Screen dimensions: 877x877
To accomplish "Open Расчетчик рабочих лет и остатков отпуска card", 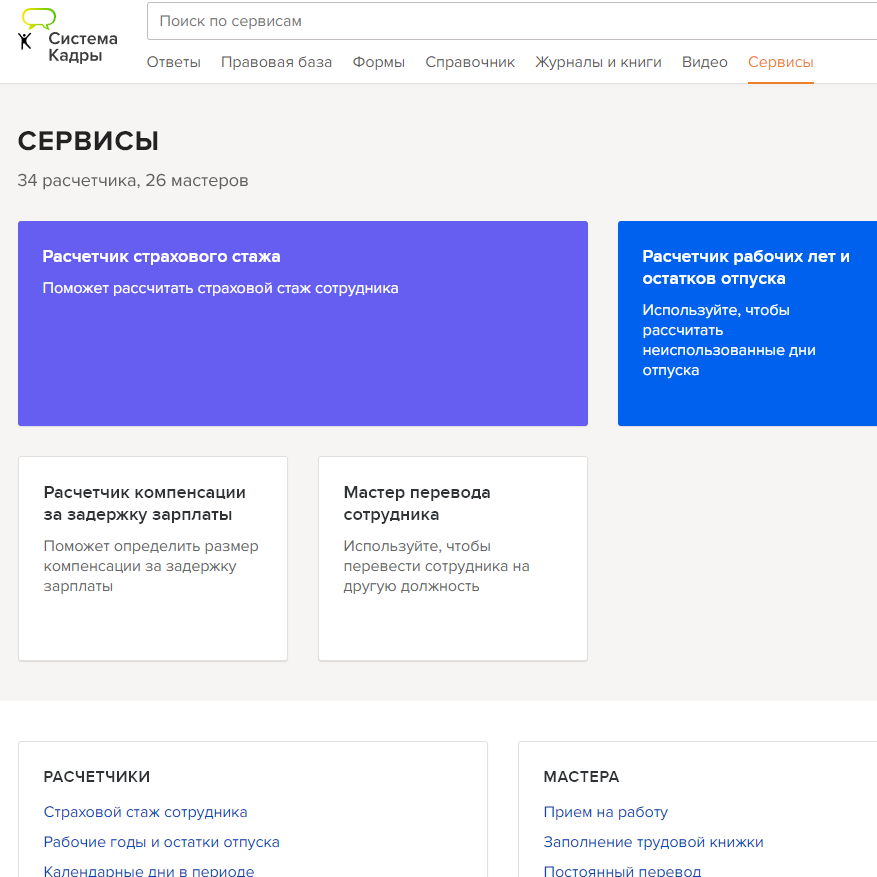I will [747, 323].
